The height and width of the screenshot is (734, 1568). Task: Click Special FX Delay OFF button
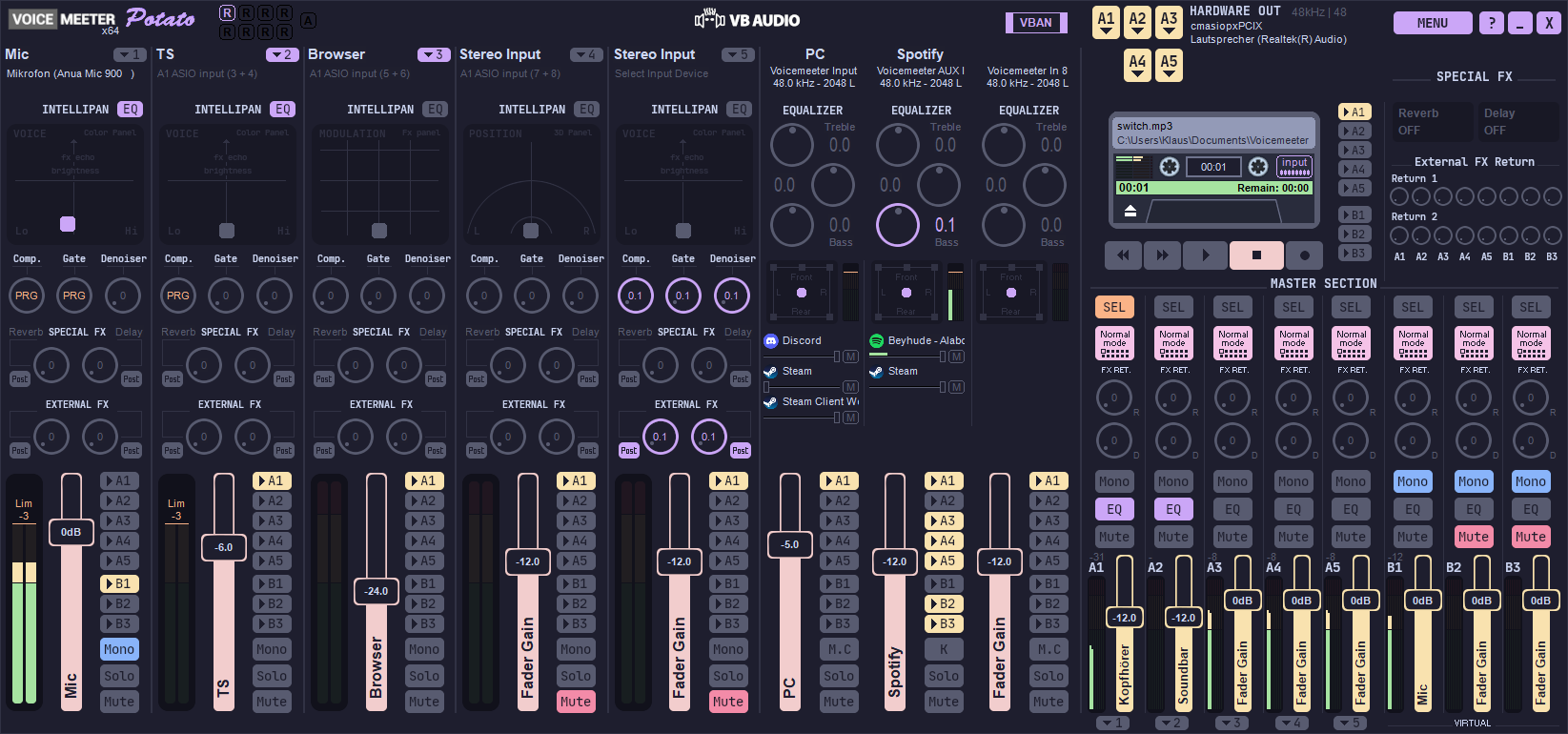(x=1517, y=121)
